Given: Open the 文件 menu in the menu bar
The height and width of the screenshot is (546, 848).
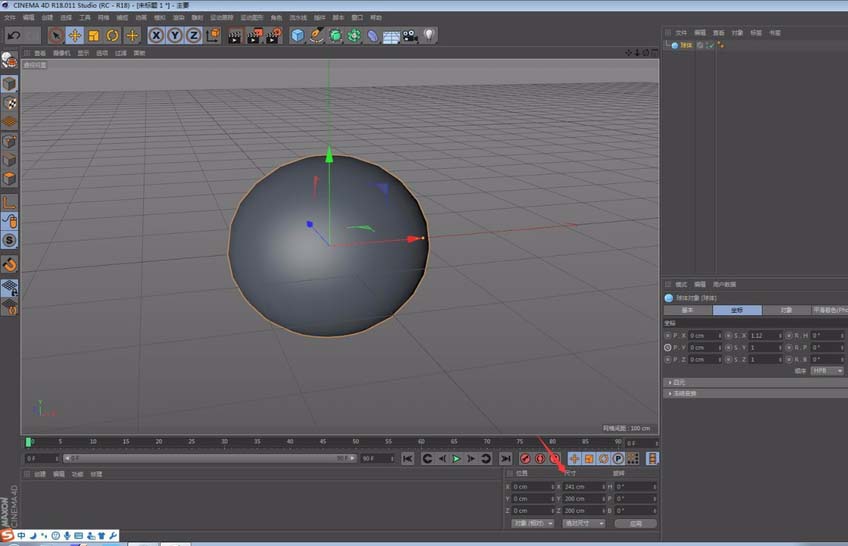Looking at the screenshot, I should click(x=10, y=17).
